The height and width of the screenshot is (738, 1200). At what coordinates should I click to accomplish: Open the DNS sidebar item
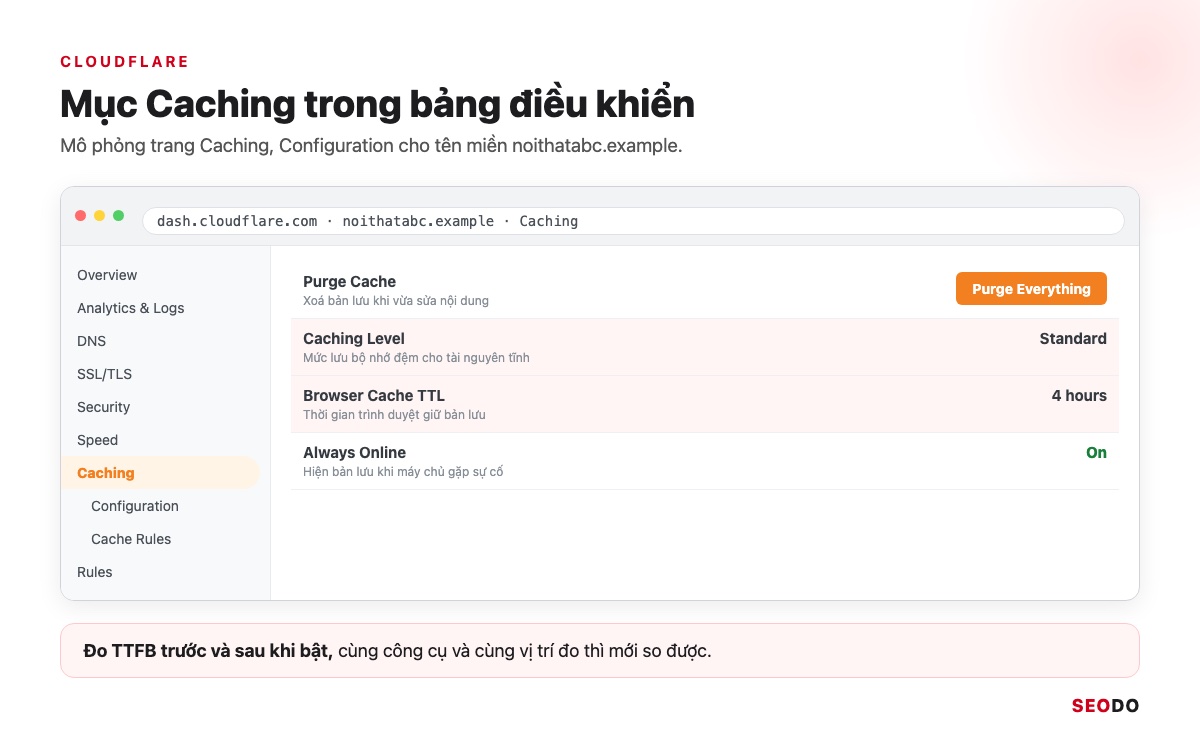92,341
